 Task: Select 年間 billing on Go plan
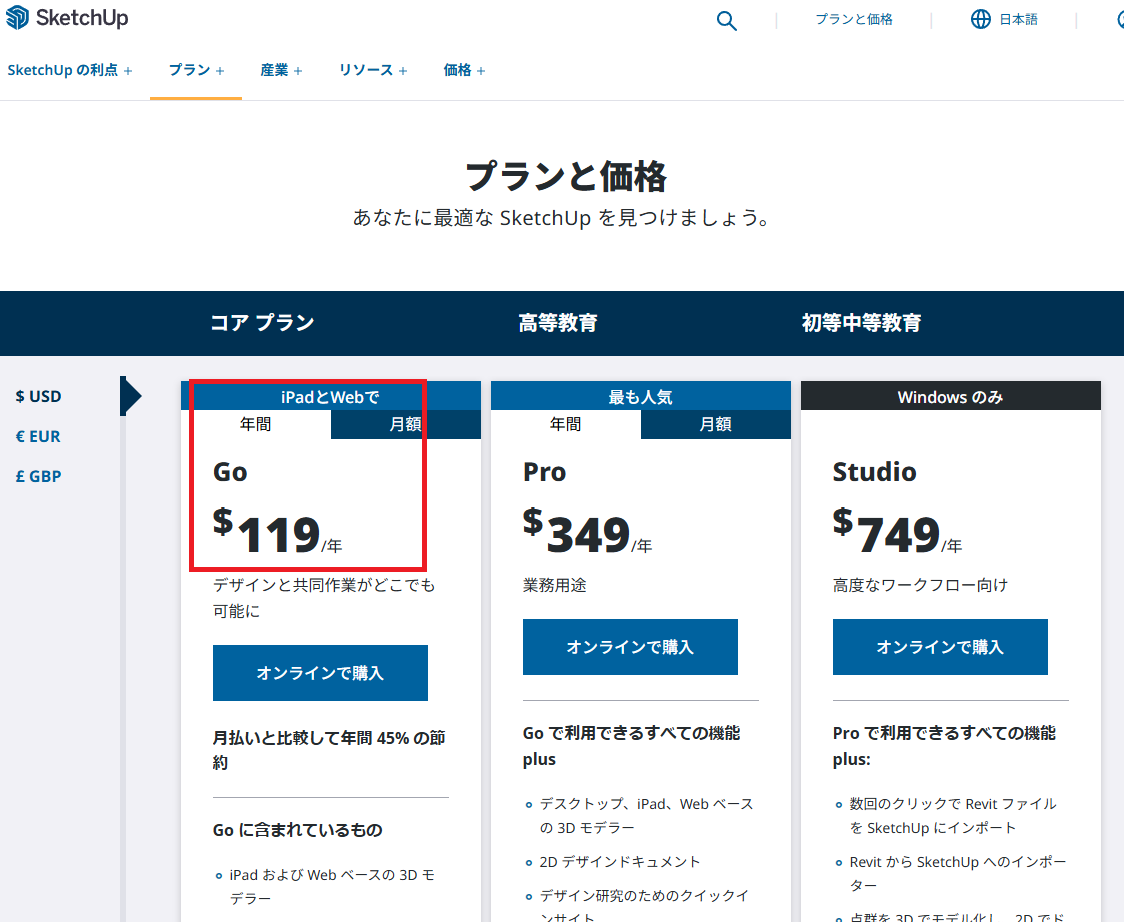255,424
